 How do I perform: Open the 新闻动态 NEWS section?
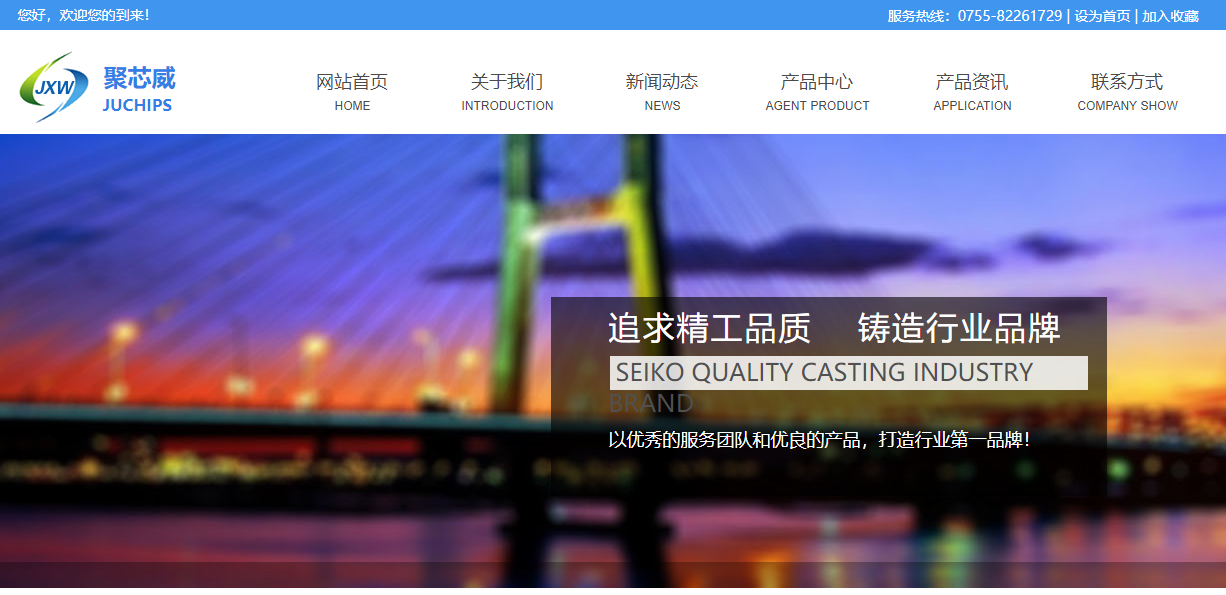(x=662, y=91)
